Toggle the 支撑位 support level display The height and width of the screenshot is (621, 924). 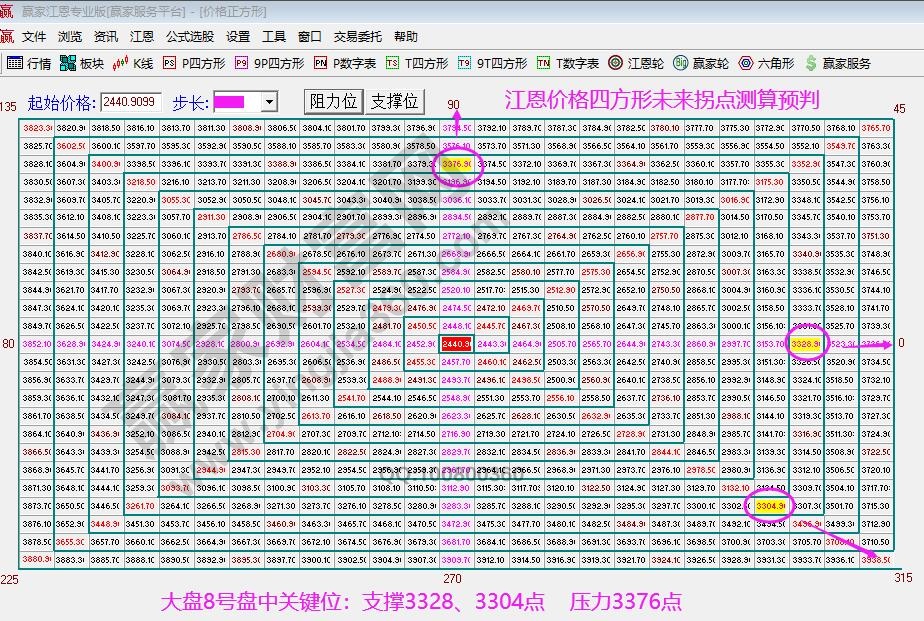pyautogui.click(x=393, y=102)
